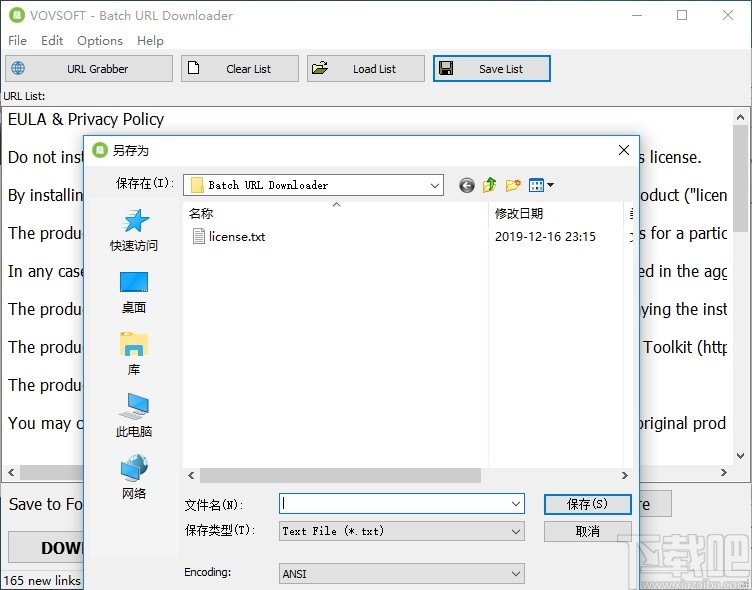The width and height of the screenshot is (752, 590).
Task: Expand the file name history dropdown
Action: pyautogui.click(x=516, y=504)
